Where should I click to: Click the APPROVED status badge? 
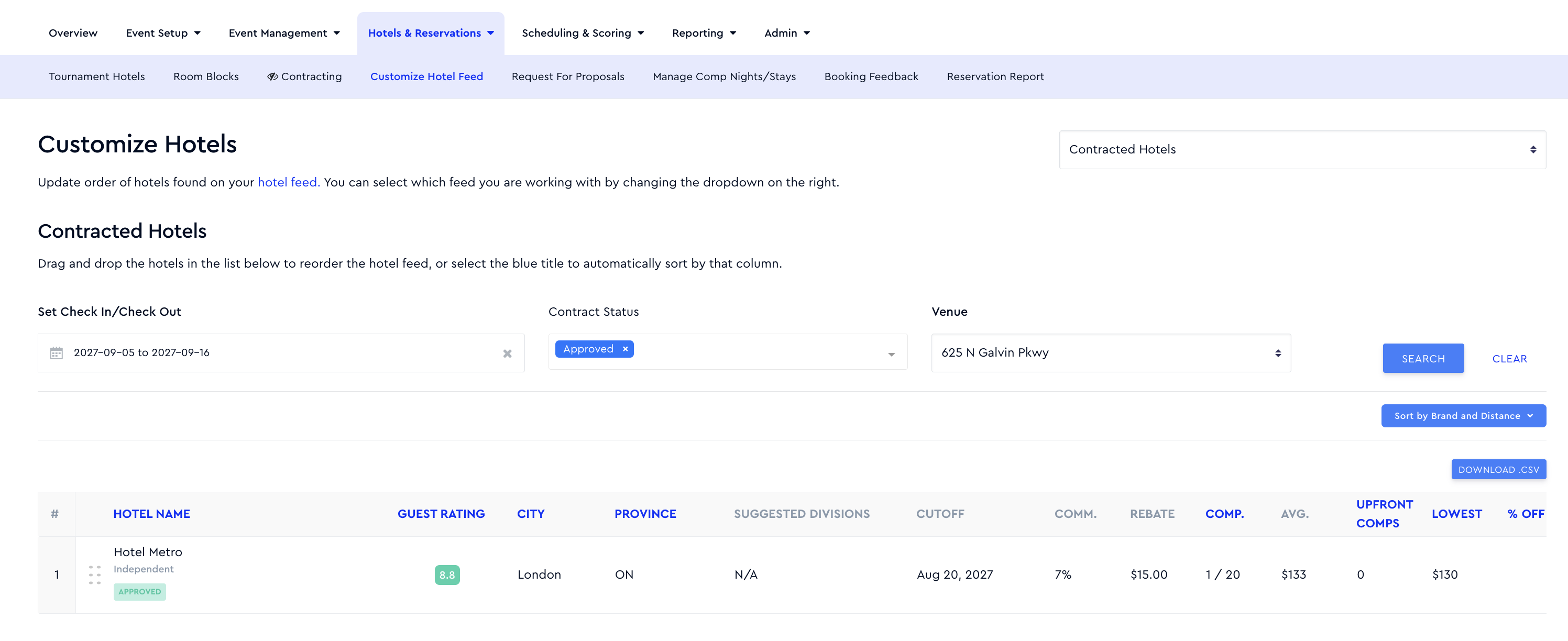click(139, 592)
